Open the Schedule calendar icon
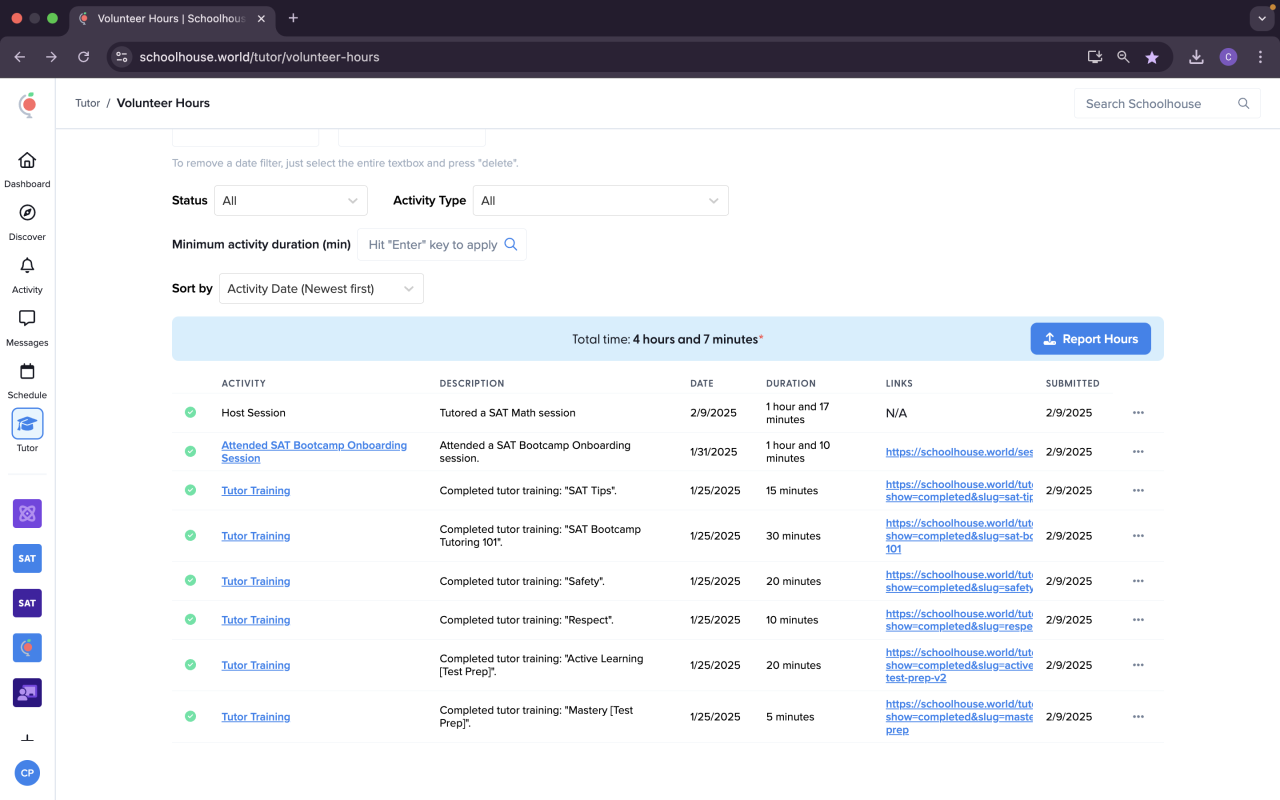Viewport: 1280px width, 800px height. pos(27,372)
